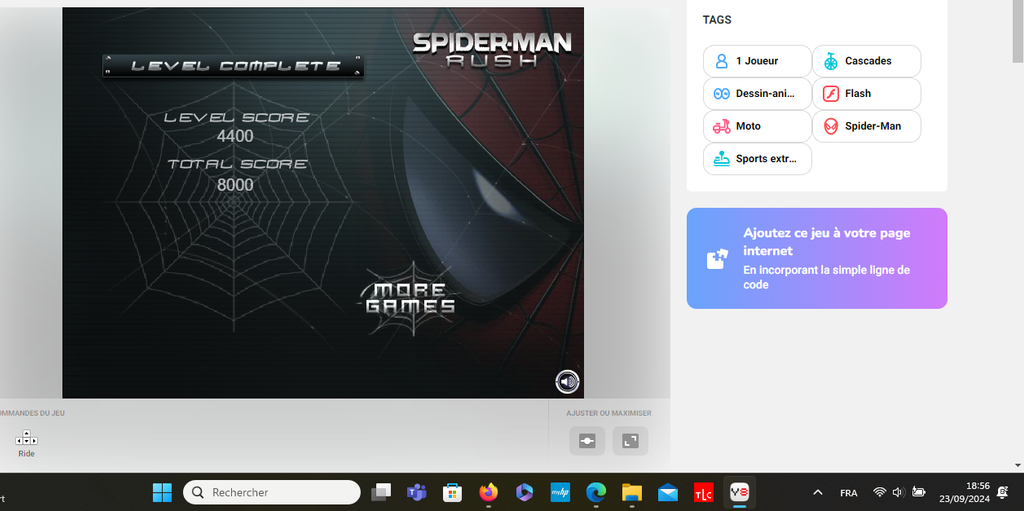The height and width of the screenshot is (511, 1024).
Task: Maximize the game to fullscreen
Action: [630, 441]
